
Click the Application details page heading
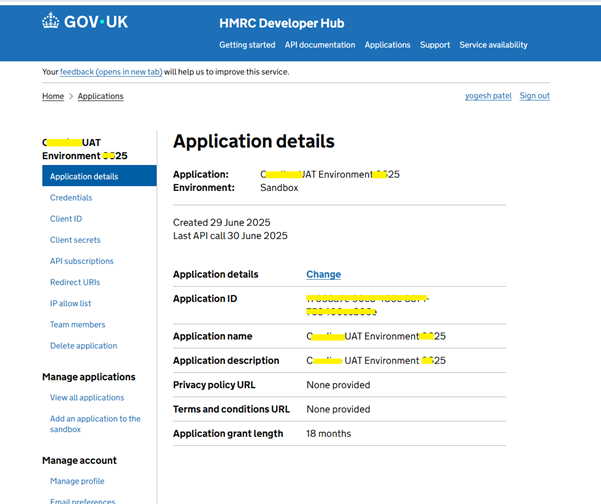254,141
